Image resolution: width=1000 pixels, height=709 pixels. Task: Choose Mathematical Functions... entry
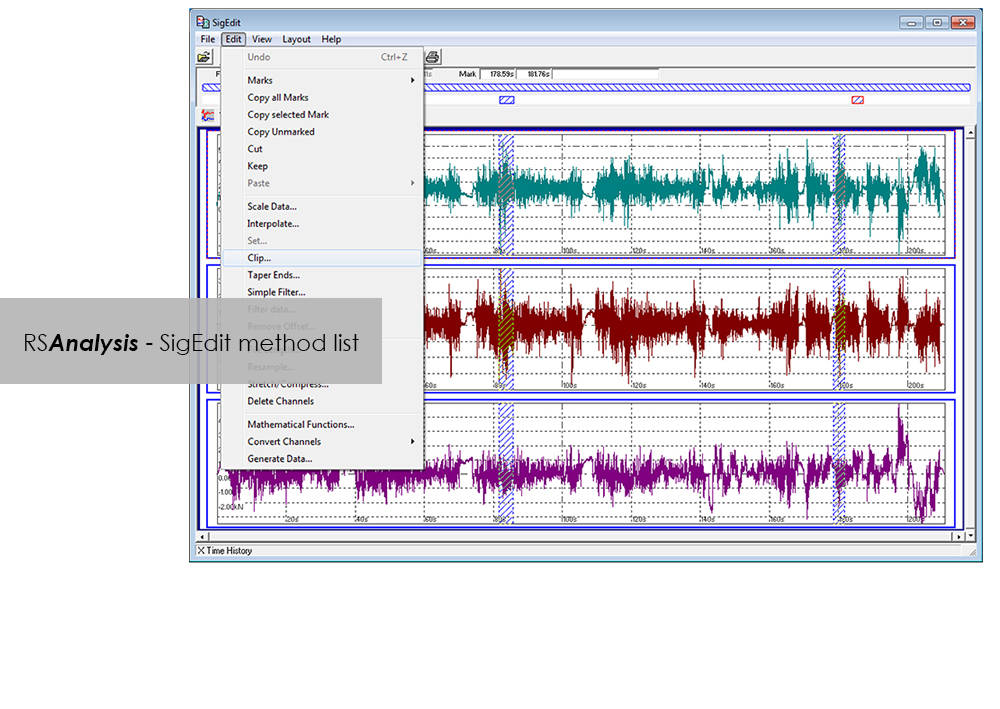[300, 424]
